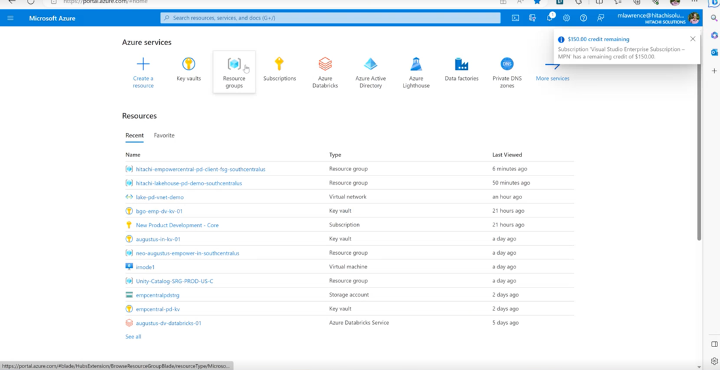
Task: Click the See all link
Action: click(x=133, y=336)
